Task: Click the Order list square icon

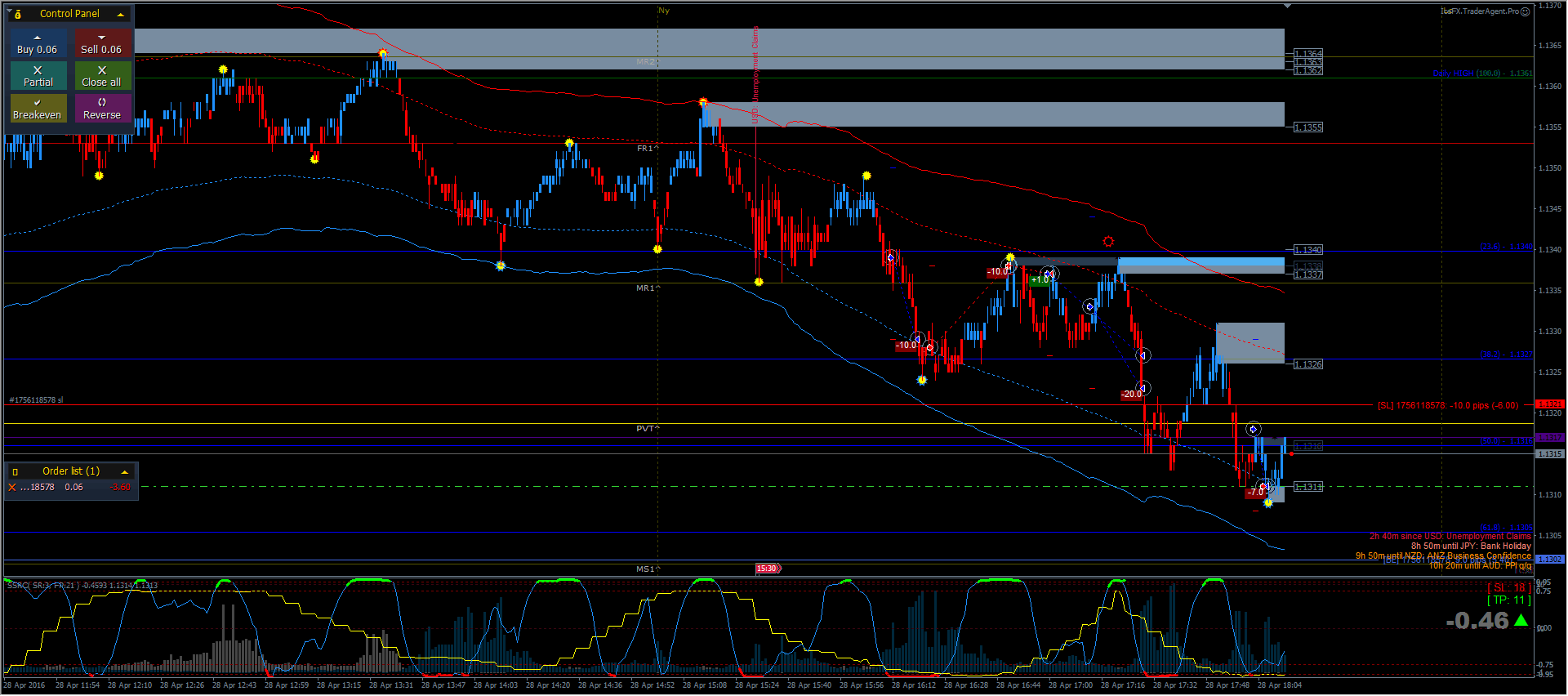Action: point(15,471)
